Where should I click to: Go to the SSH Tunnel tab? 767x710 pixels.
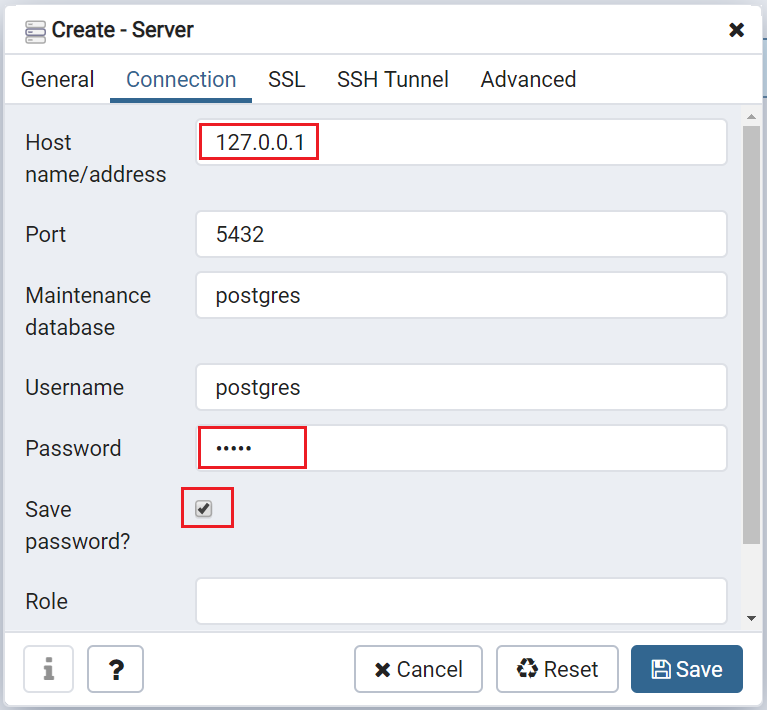click(392, 80)
